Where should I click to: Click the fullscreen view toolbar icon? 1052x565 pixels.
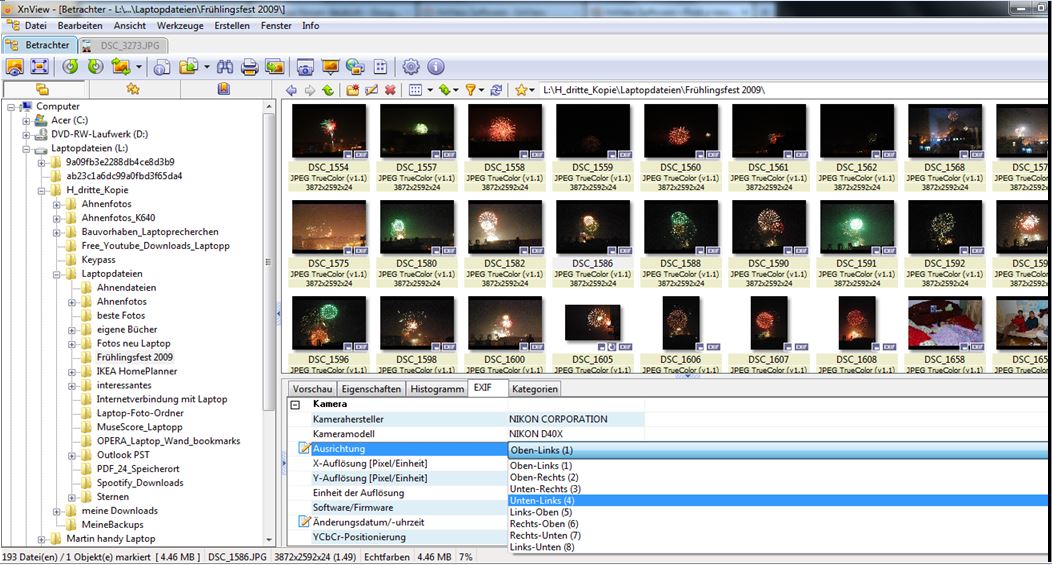click(39, 67)
